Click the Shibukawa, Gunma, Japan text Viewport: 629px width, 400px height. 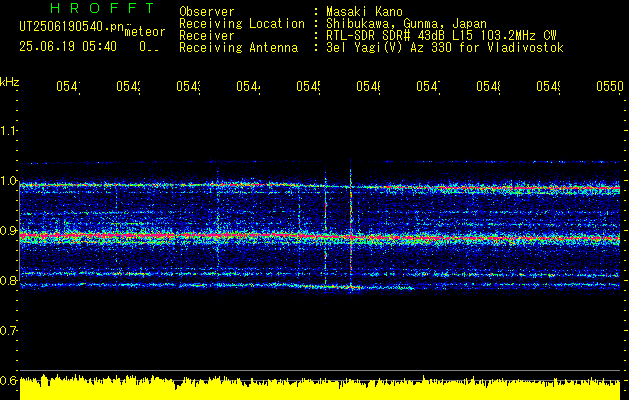pos(406,24)
